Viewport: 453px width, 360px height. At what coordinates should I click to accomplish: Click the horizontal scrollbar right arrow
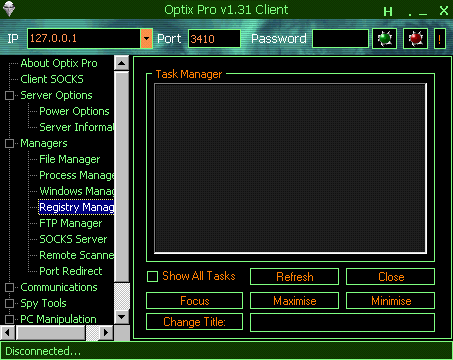coord(106,332)
